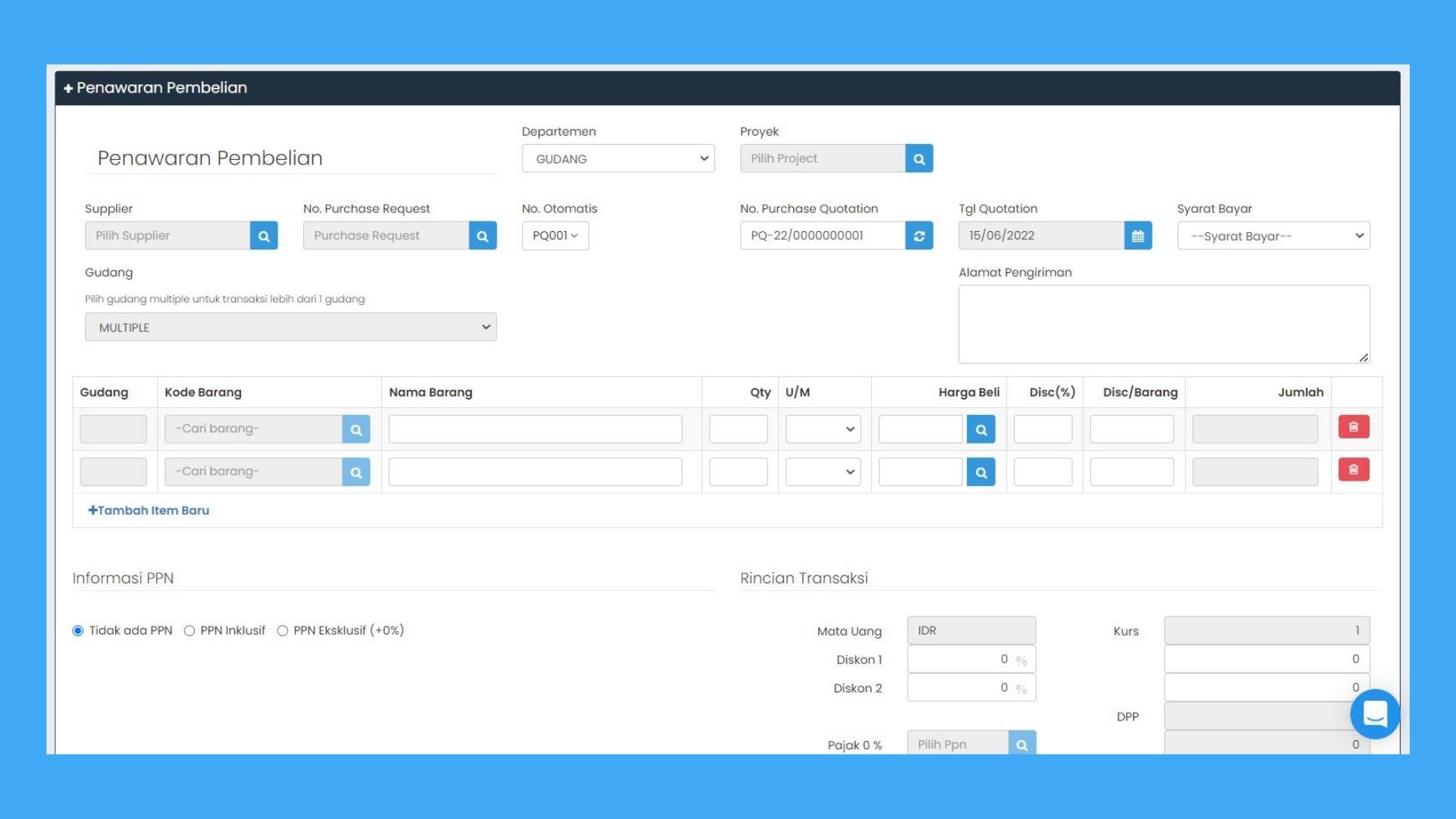The width and height of the screenshot is (1456, 819).
Task: Select PPN Inklusif radio button
Action: point(190,631)
